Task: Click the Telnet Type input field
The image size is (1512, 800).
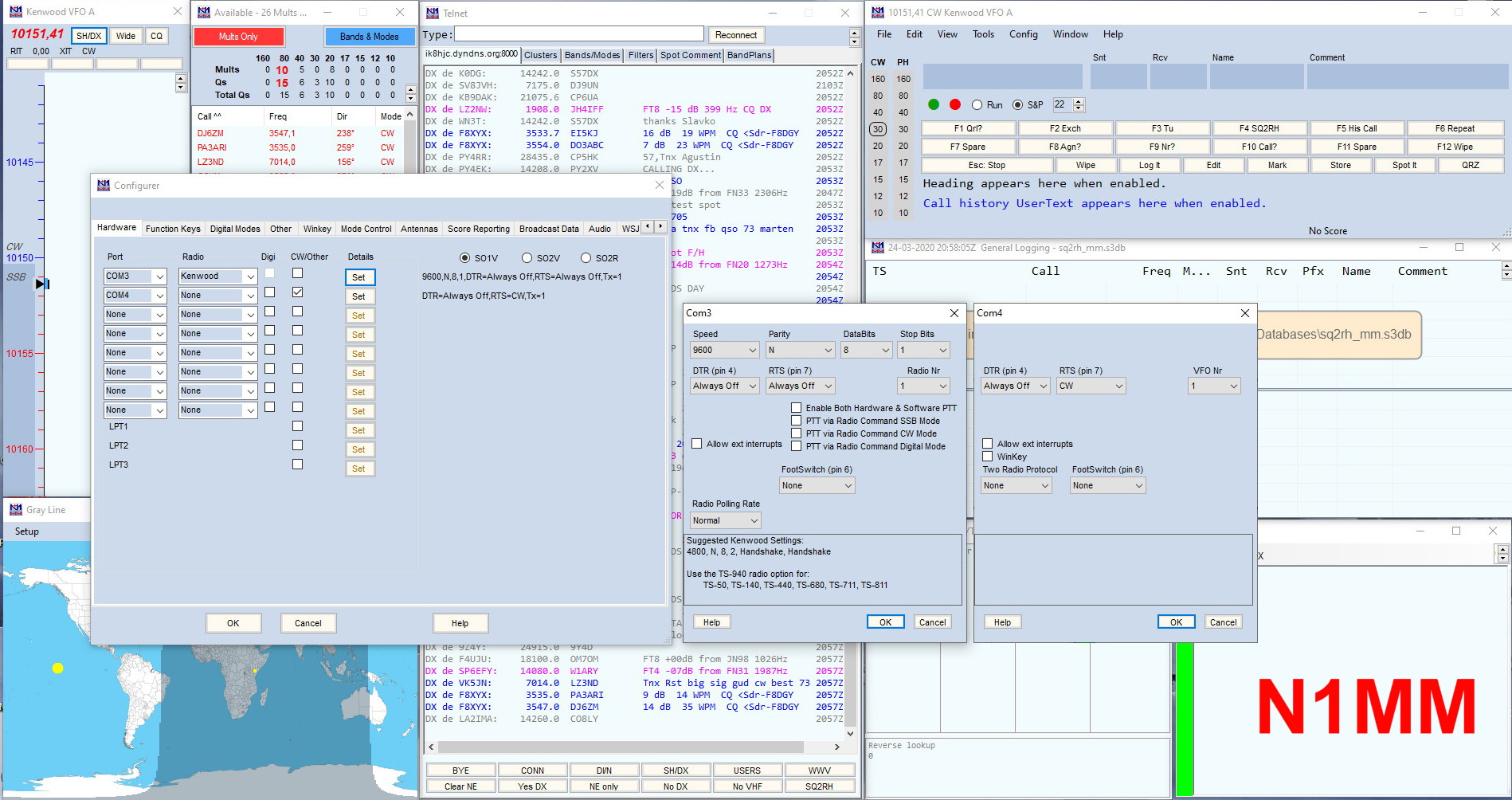Action: [x=578, y=34]
